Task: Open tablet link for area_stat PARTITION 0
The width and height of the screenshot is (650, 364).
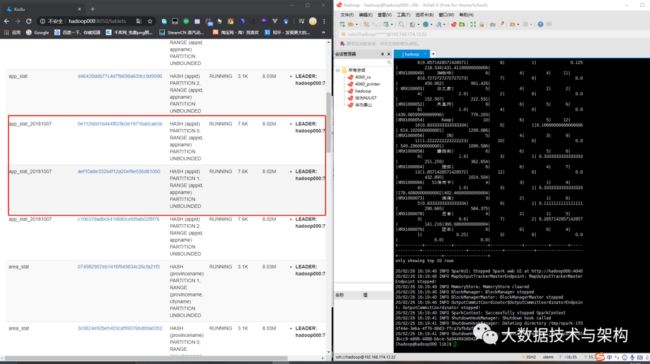Action: 120,328
